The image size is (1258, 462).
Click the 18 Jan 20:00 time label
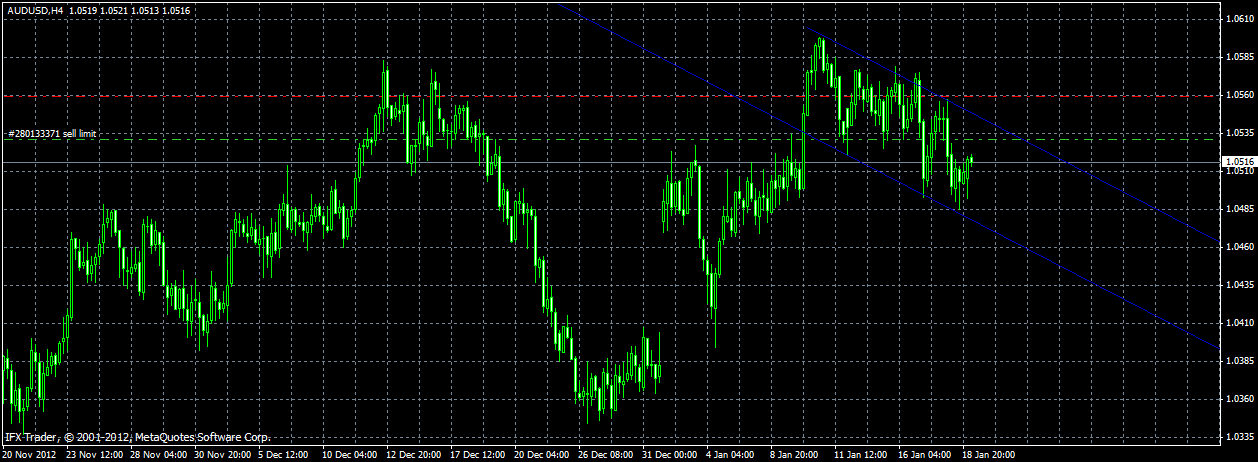point(990,454)
